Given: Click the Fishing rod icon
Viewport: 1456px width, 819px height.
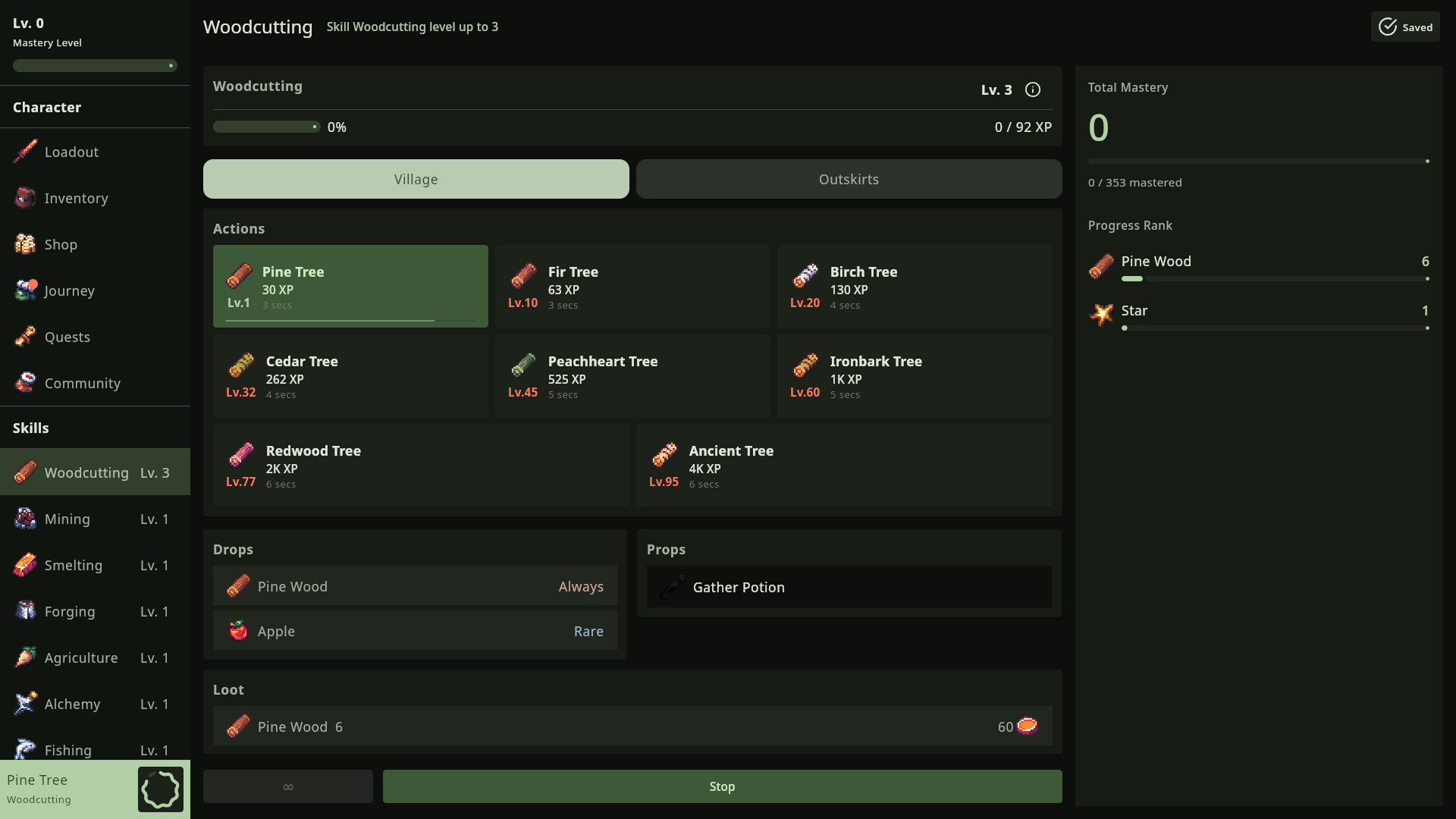Looking at the screenshot, I should pos(24,750).
